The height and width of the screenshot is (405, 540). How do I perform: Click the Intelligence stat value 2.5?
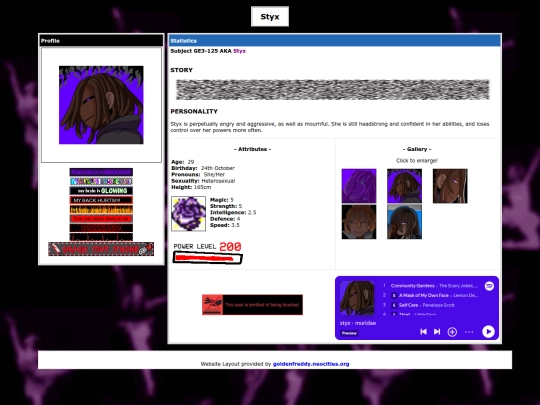tap(252, 212)
